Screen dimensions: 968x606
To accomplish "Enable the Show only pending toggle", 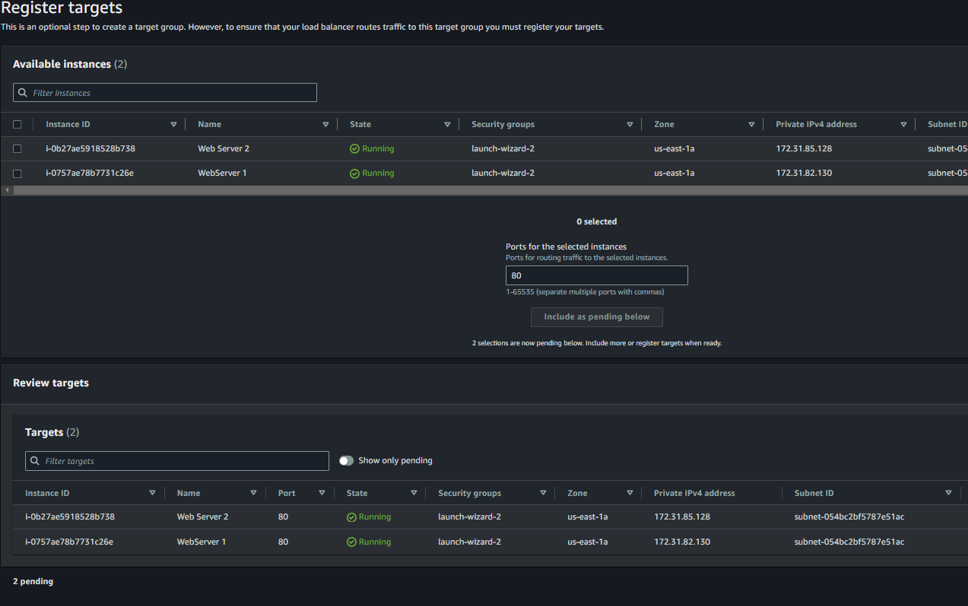I will point(346,460).
